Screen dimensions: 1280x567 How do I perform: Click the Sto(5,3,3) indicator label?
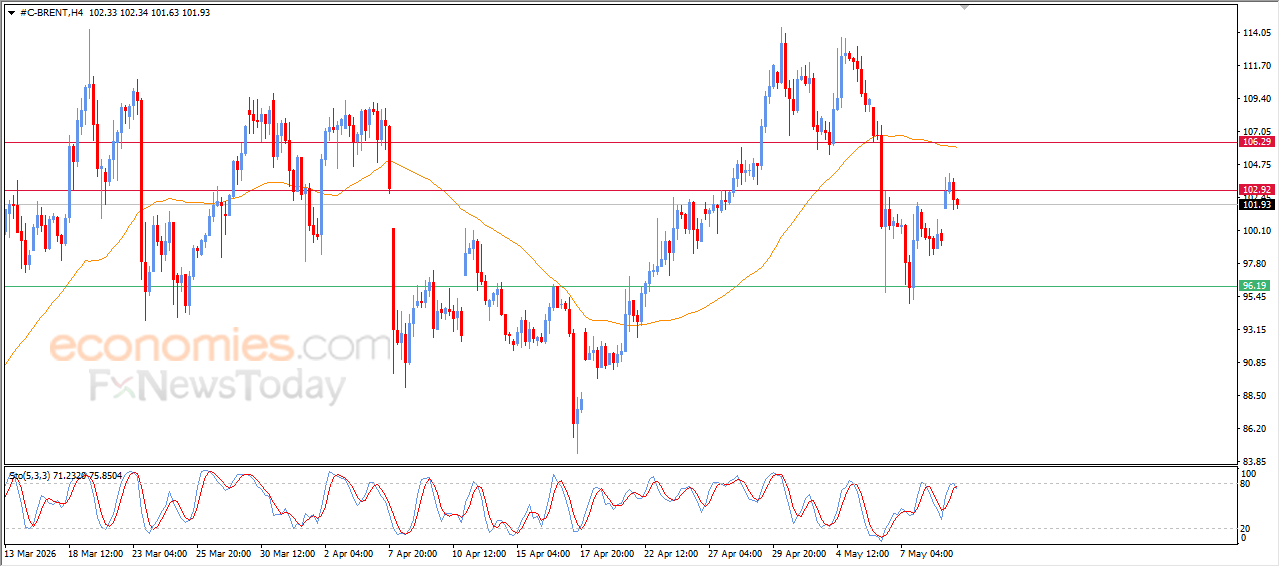(30, 475)
